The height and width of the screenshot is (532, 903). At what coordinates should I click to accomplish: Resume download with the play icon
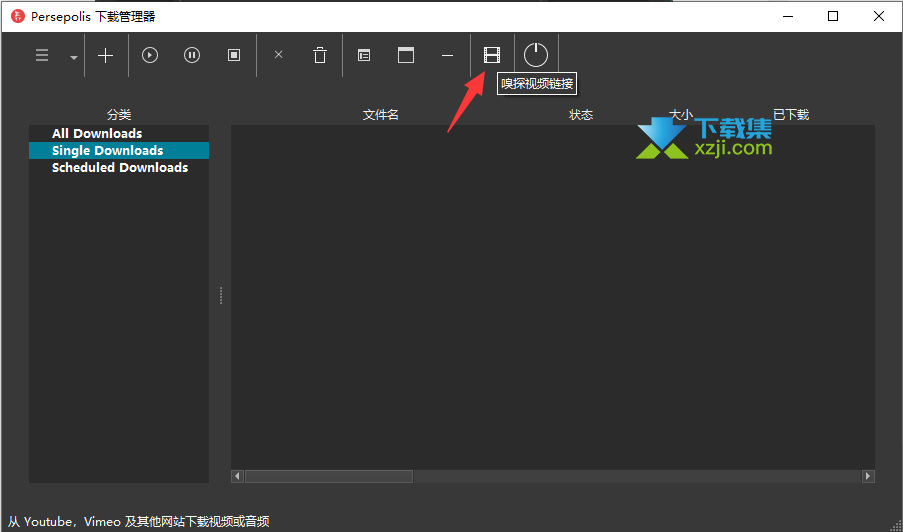150,55
